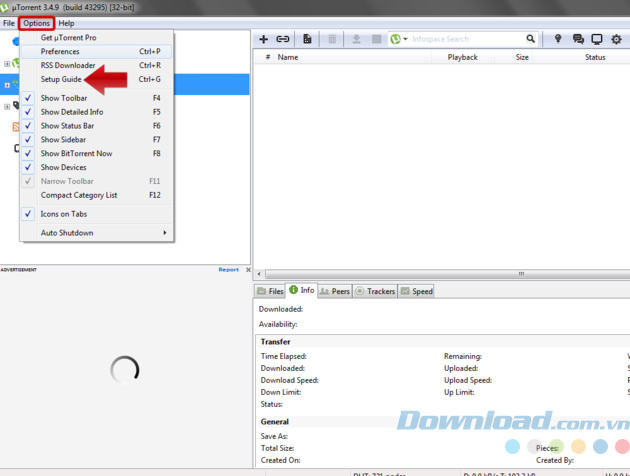The height and width of the screenshot is (476, 630).
Task: Click the search magnifier icon
Action: pyautogui.click(x=531, y=39)
